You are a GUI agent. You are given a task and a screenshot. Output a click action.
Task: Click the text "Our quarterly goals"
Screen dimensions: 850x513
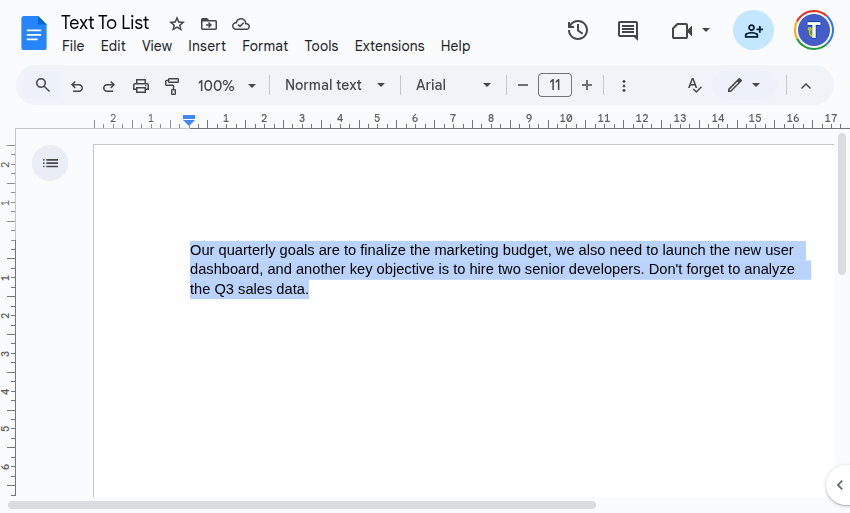(252, 250)
